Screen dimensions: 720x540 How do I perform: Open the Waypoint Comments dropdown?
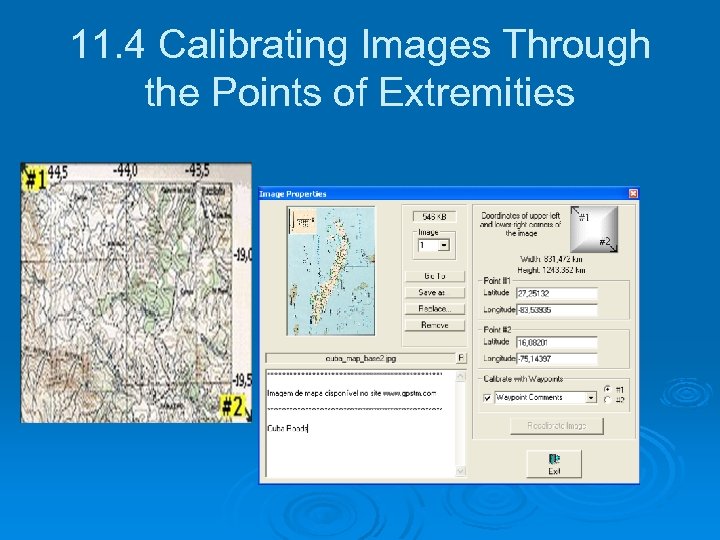coord(591,398)
